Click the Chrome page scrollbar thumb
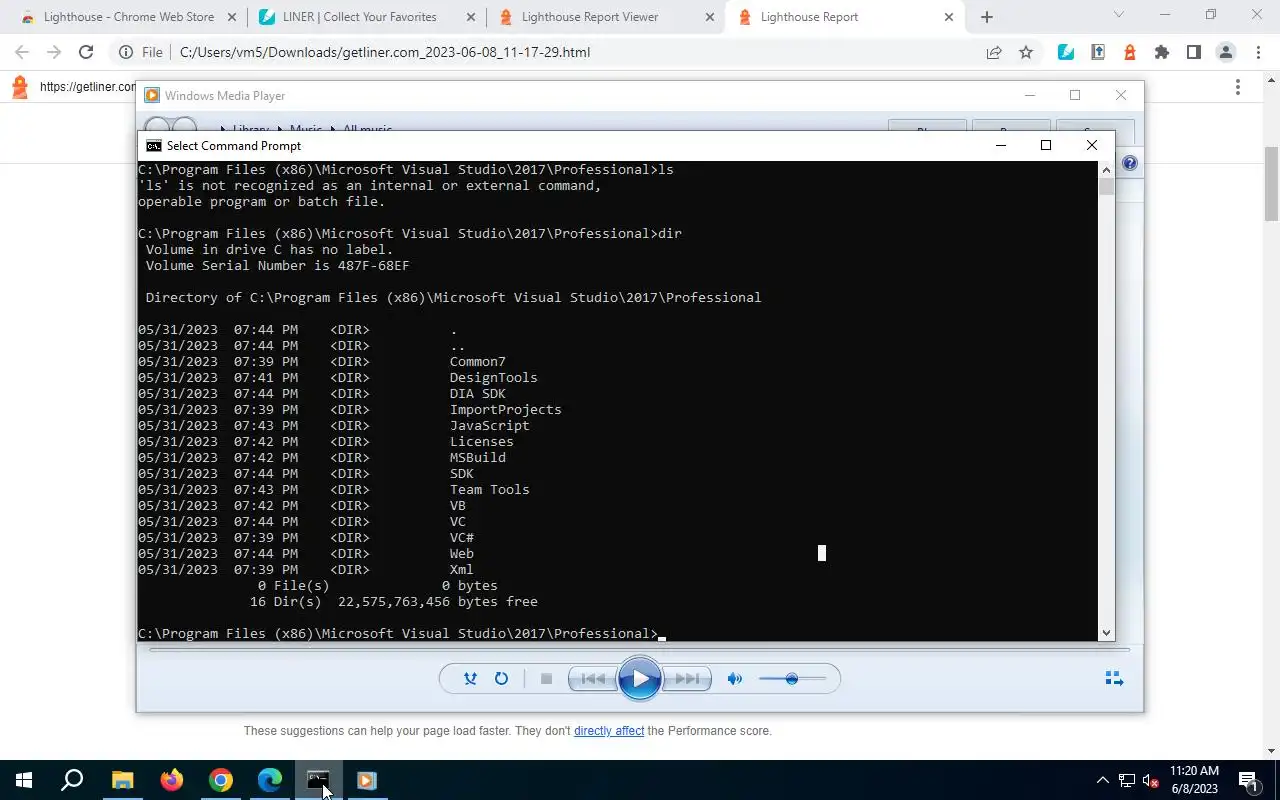The width and height of the screenshot is (1280, 800). (1272, 183)
